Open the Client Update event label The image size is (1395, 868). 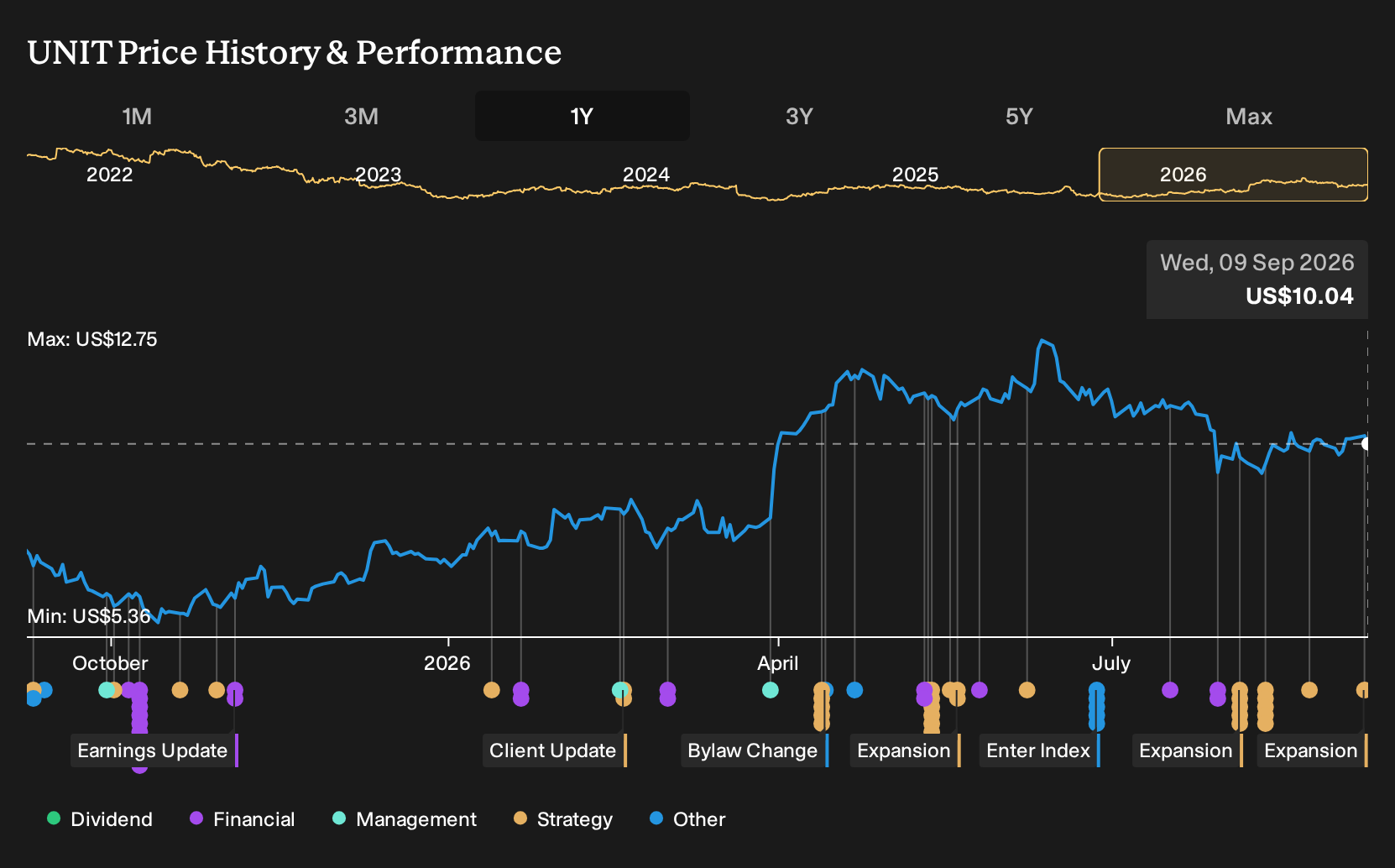pyautogui.click(x=555, y=750)
